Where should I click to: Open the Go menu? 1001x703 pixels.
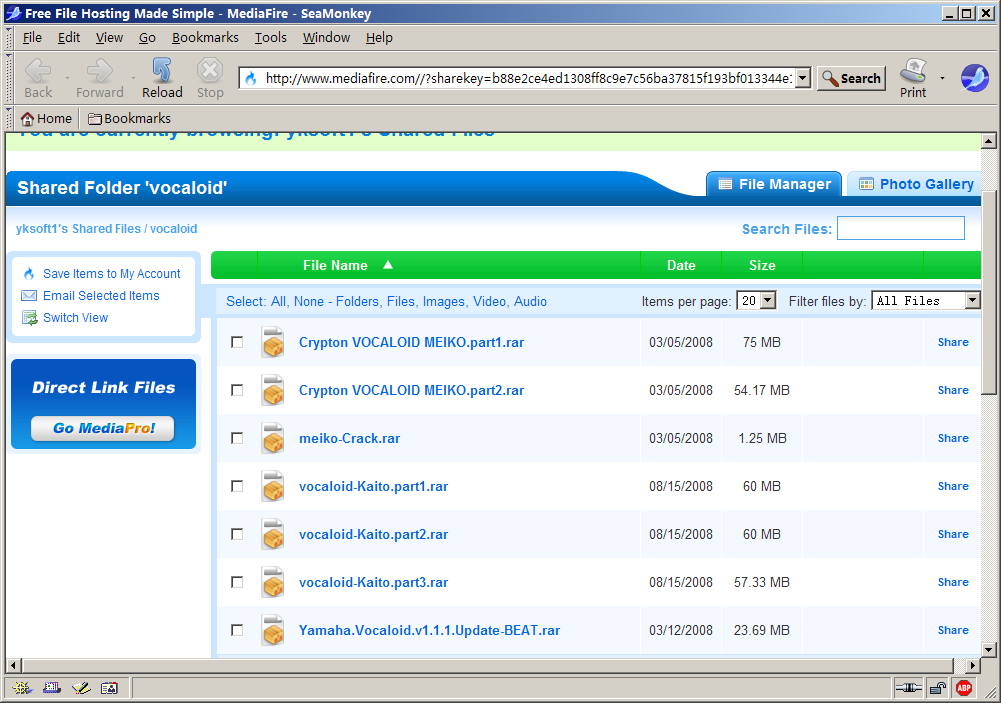point(147,38)
